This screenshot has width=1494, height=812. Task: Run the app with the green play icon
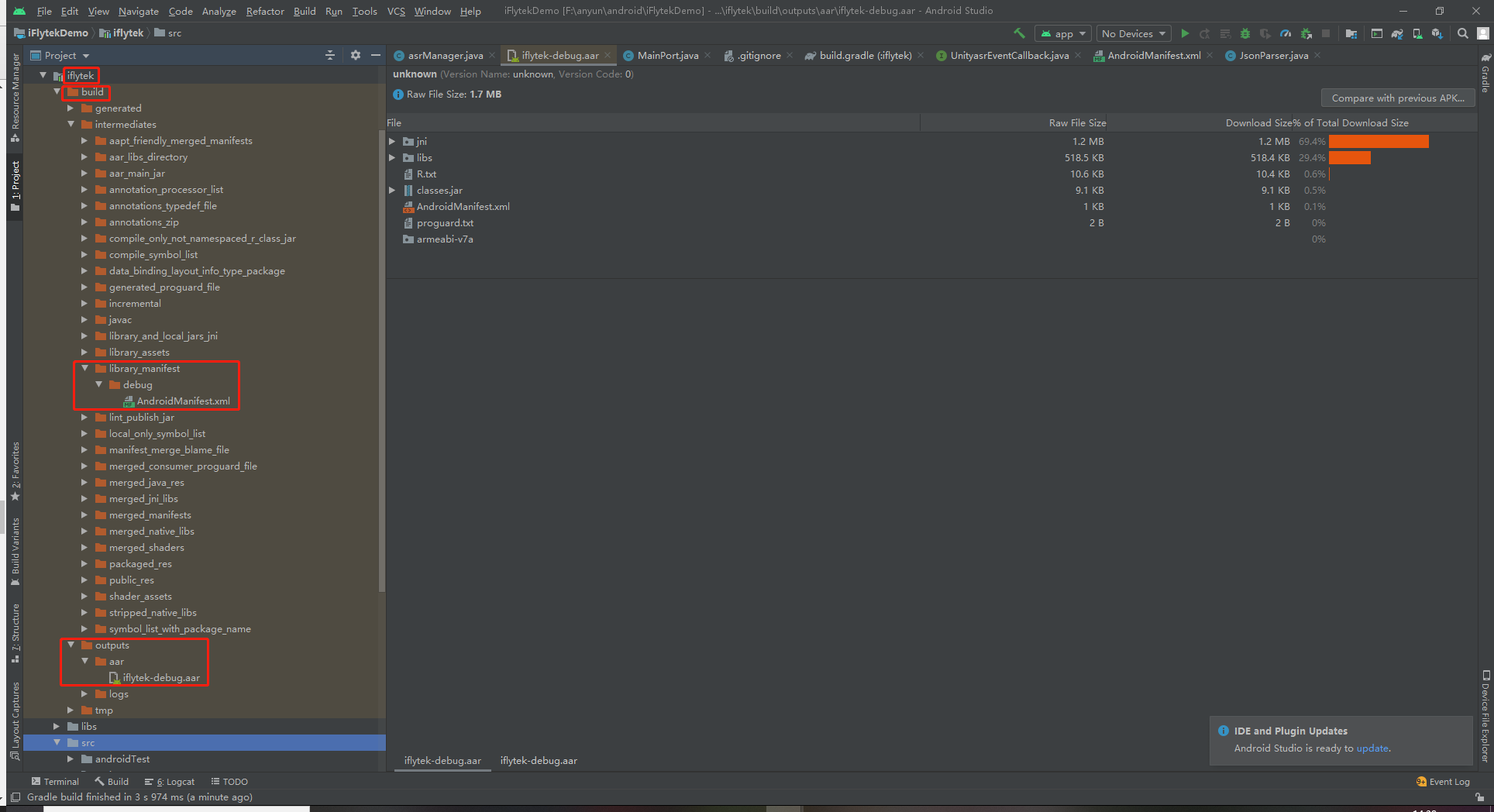(x=1185, y=33)
